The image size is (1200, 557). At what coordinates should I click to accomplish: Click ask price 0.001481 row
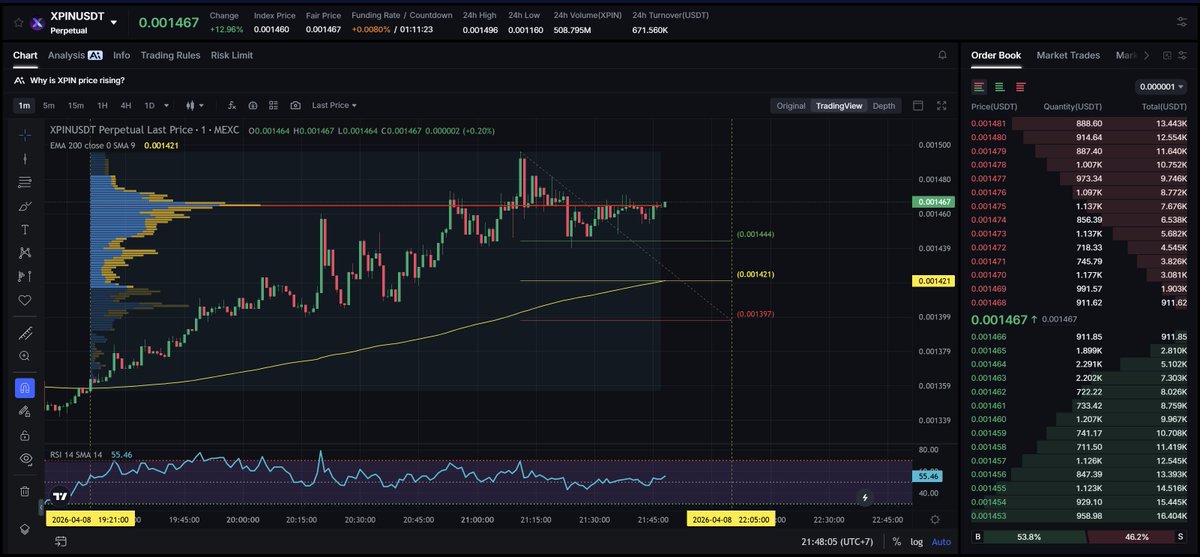coord(1079,123)
